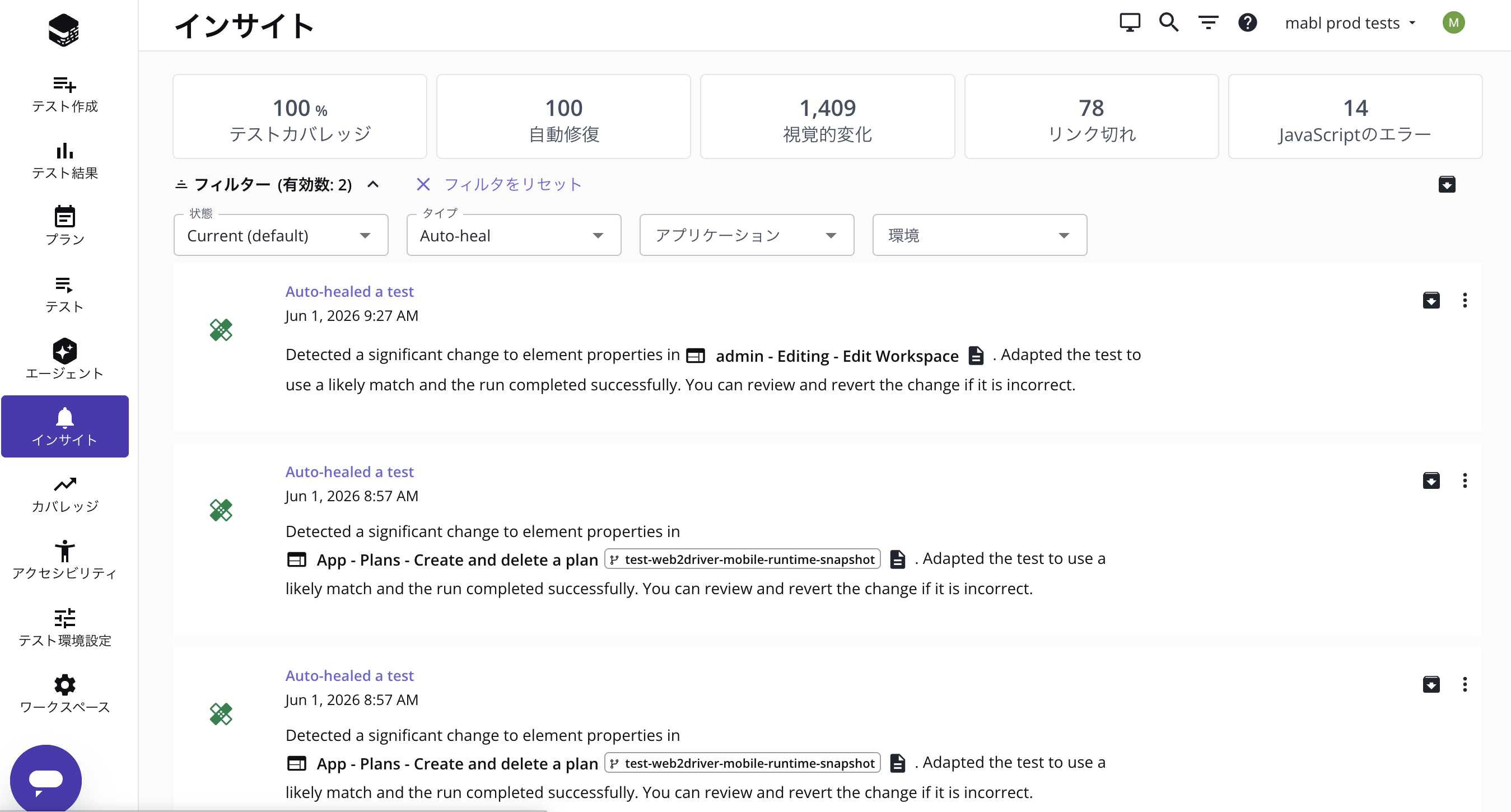Open テスト結果 in the sidebar
The height and width of the screenshot is (812, 1511).
click(x=64, y=161)
